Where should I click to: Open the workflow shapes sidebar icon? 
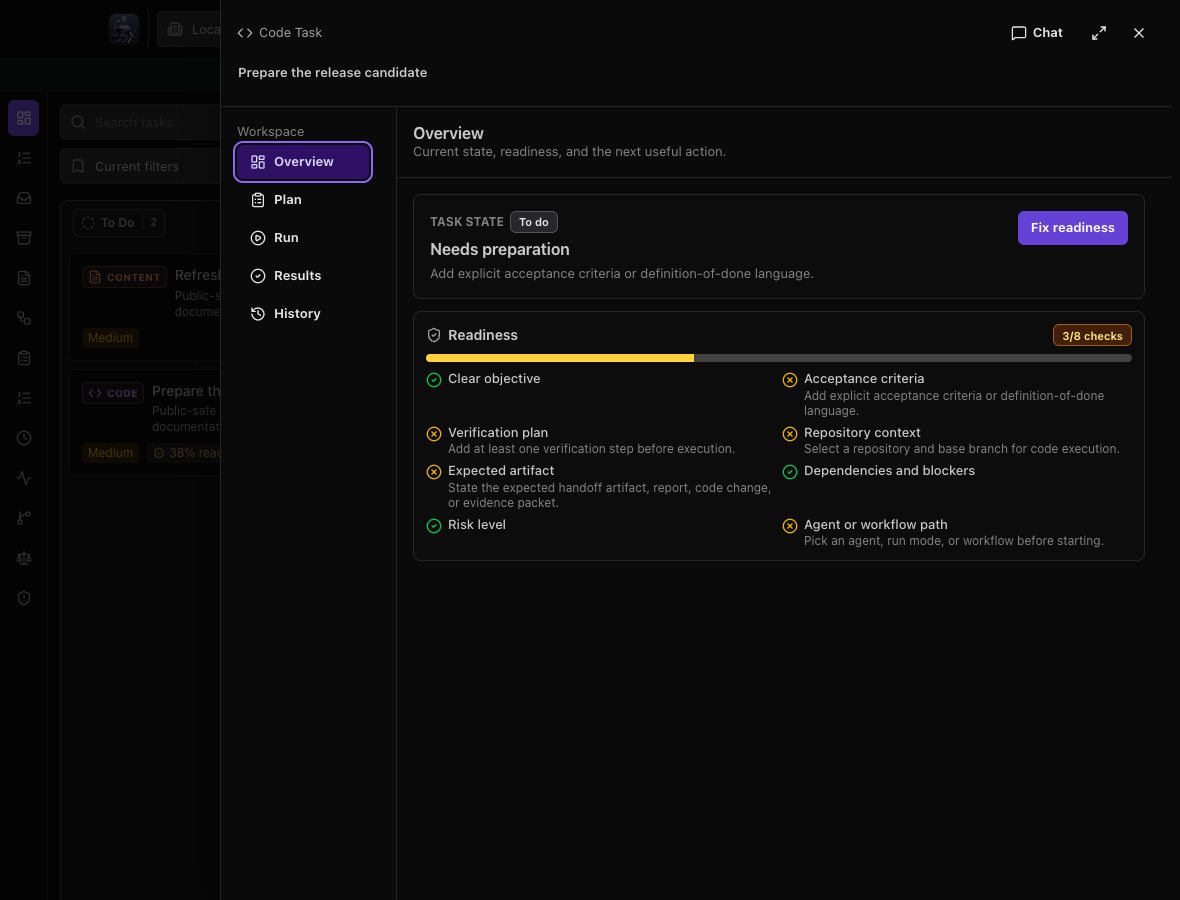tap(24, 318)
